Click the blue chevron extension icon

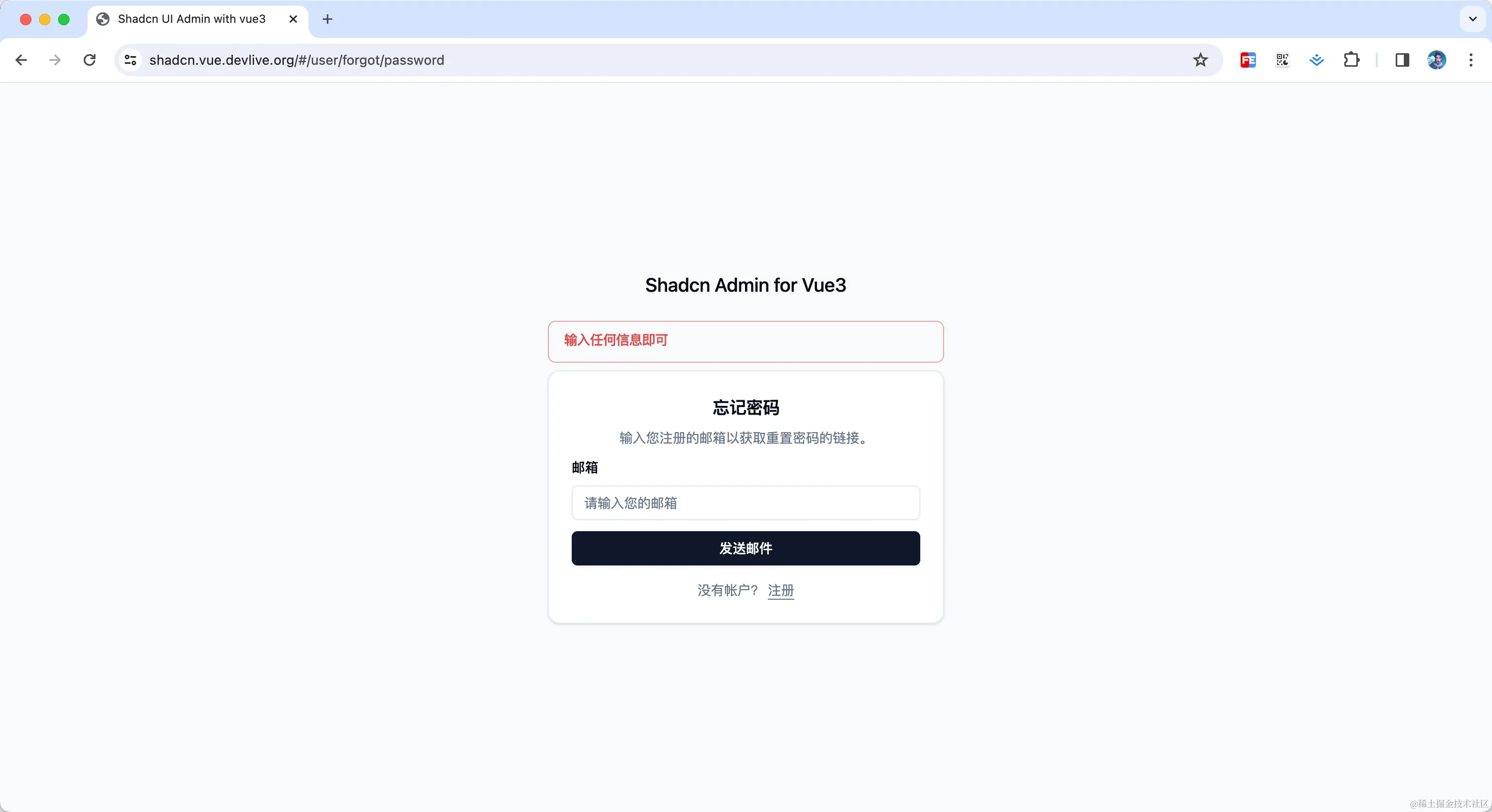1316,60
